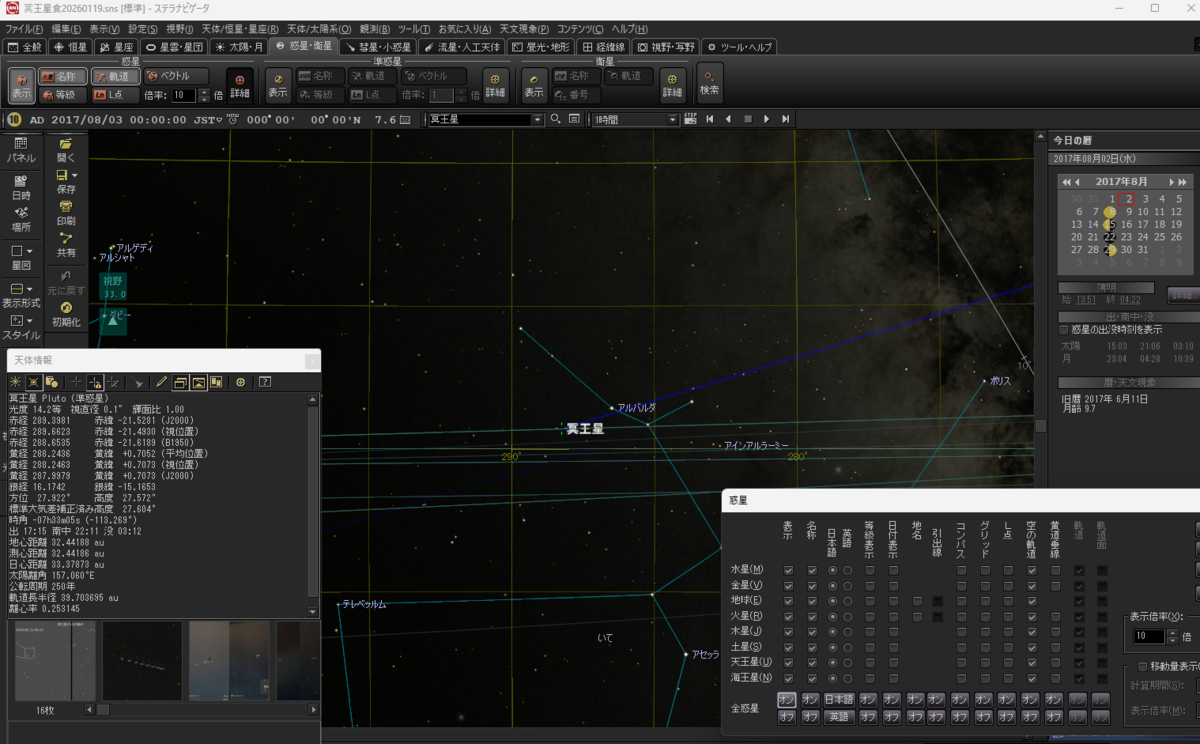Image resolution: width=1200 pixels, height=744 pixels.
Task: Click pencil edit icon in 天体情報 toolbar
Action: coord(162,382)
